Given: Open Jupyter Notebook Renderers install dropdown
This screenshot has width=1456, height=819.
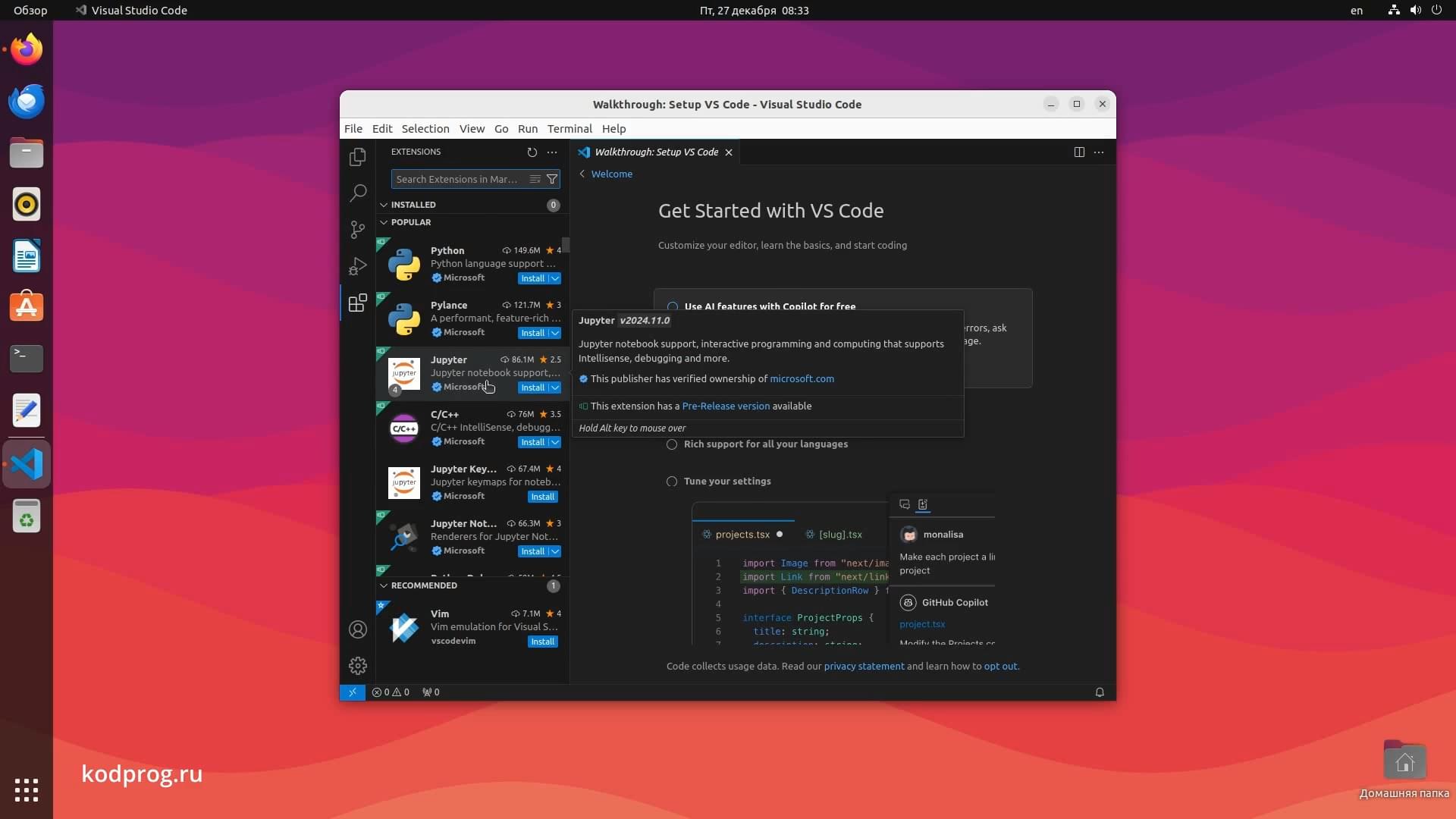Looking at the screenshot, I should (555, 552).
